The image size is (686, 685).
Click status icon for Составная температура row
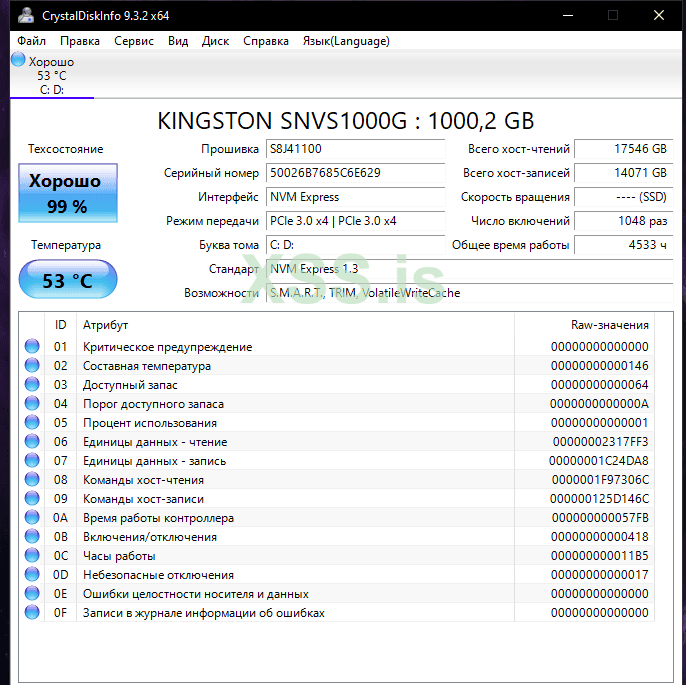[x=32, y=366]
